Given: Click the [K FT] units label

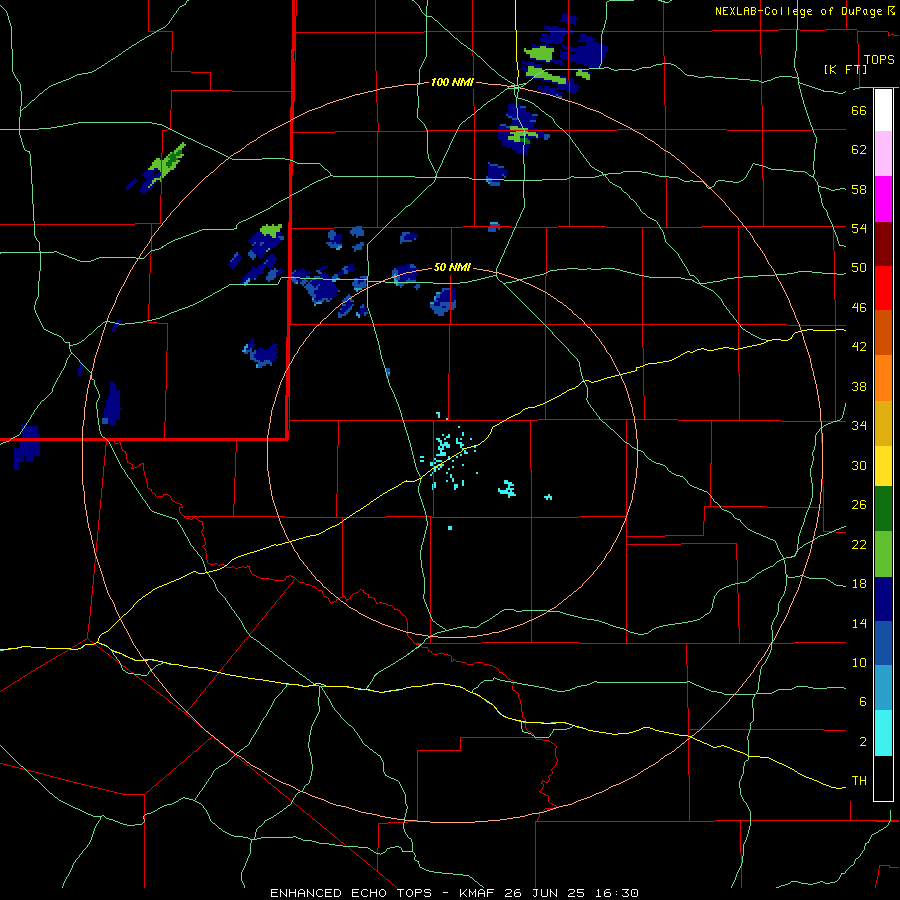Looking at the screenshot, I should point(845,69).
